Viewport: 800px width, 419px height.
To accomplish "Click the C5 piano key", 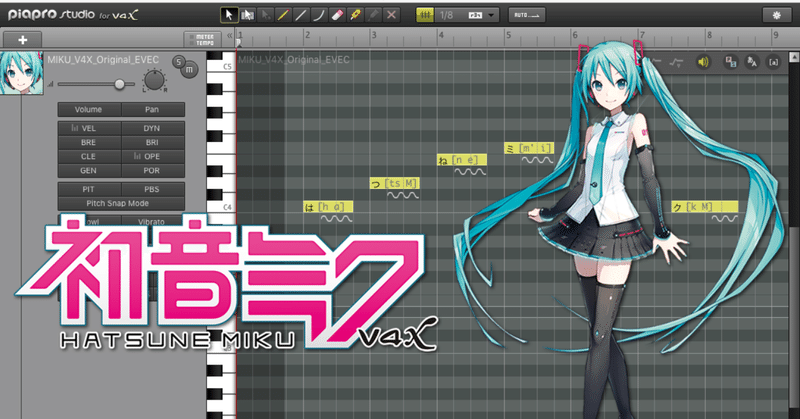I will pyautogui.click(x=228, y=67).
